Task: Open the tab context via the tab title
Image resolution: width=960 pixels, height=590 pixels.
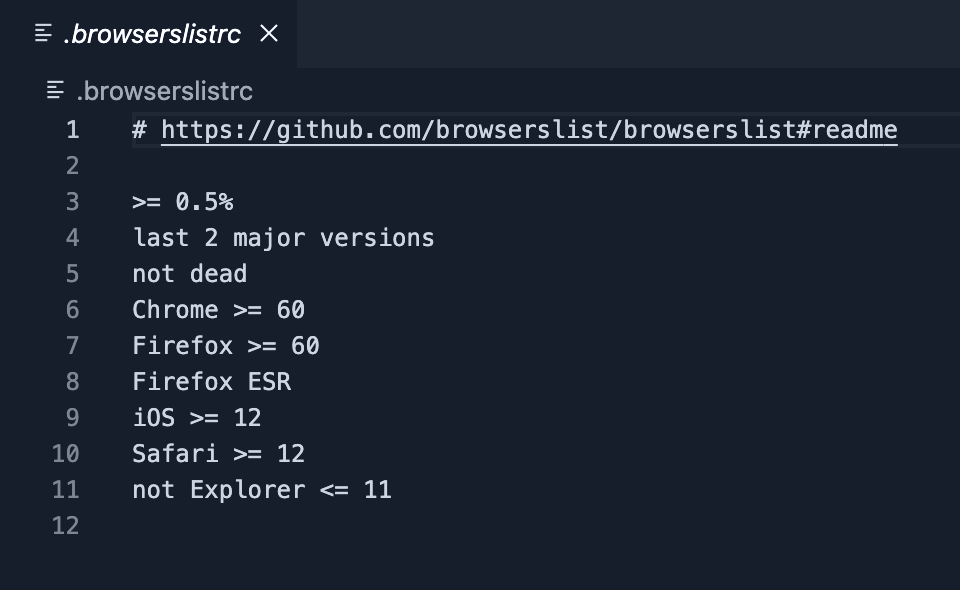Action: (x=150, y=33)
